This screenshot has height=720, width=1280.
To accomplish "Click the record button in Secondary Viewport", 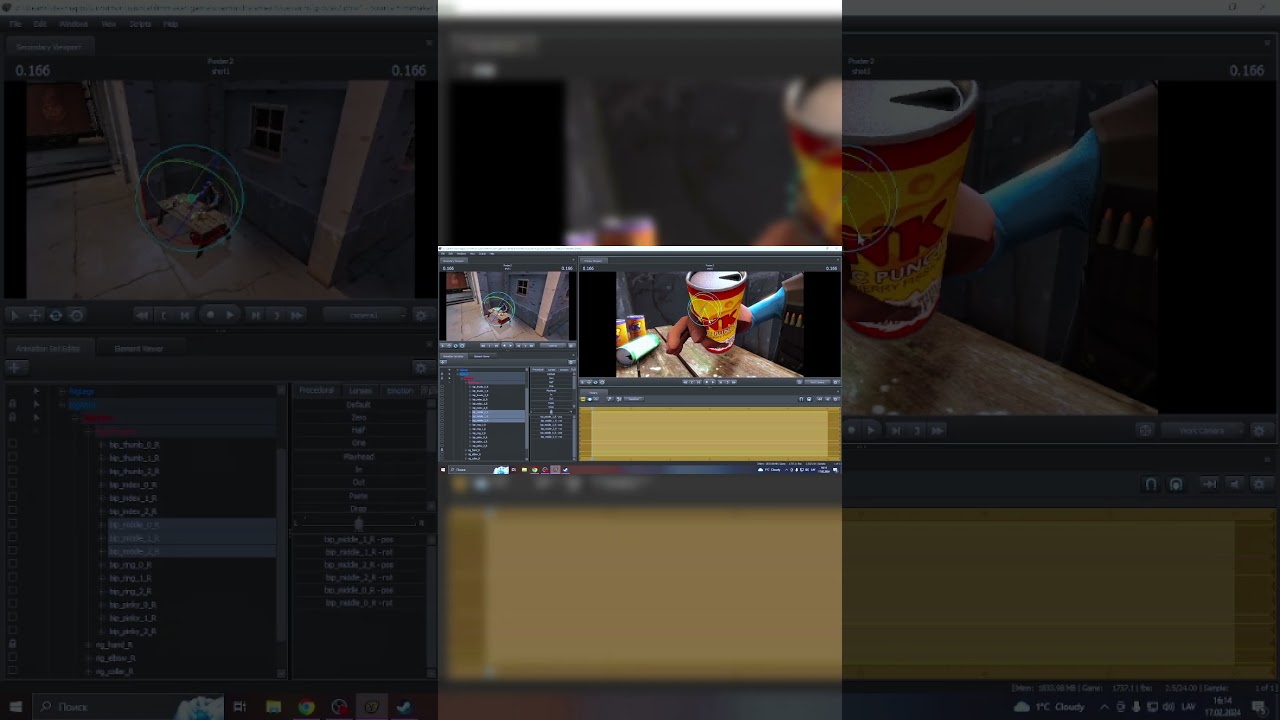I will pos(210,315).
